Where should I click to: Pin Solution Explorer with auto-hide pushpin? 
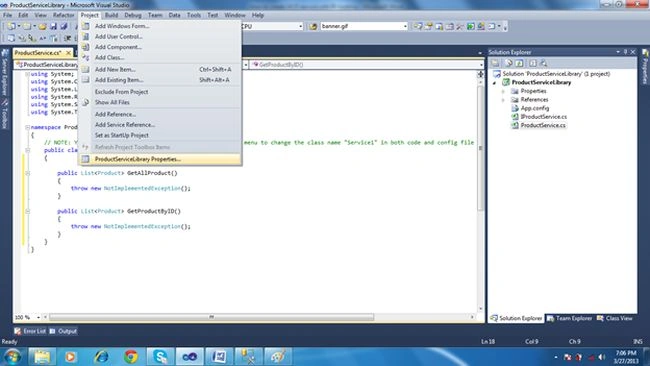pyautogui.click(x=626, y=52)
